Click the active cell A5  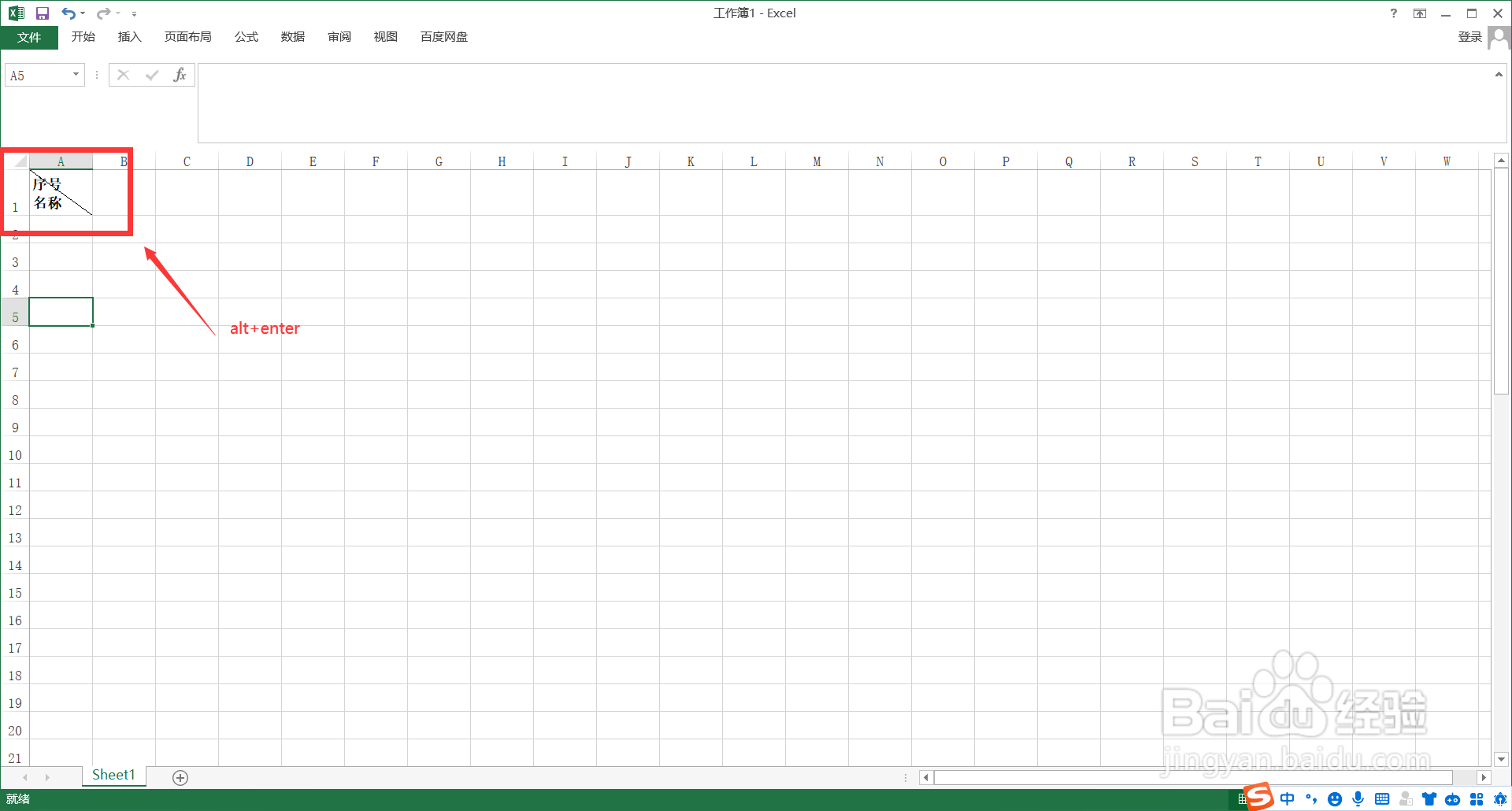tap(61, 312)
